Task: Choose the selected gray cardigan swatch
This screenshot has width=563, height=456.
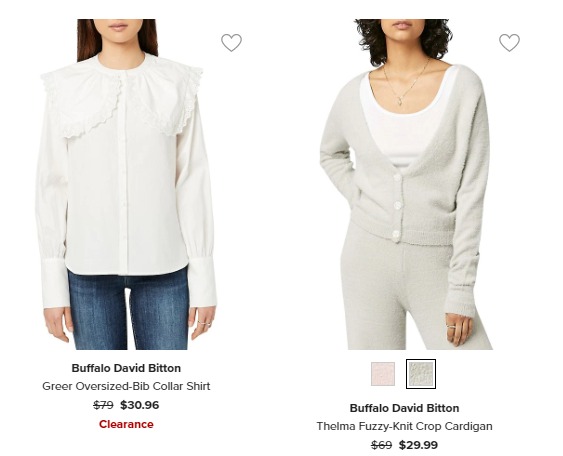Action: [421, 374]
